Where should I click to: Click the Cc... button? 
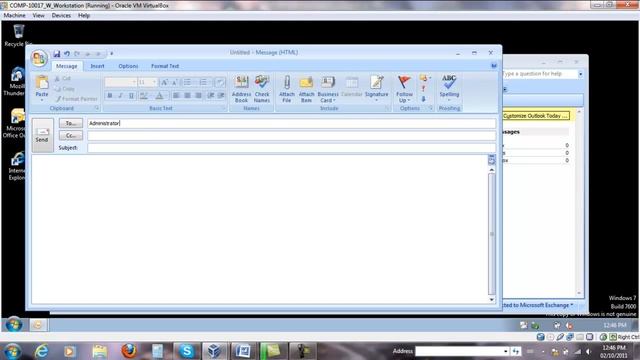[71, 135]
